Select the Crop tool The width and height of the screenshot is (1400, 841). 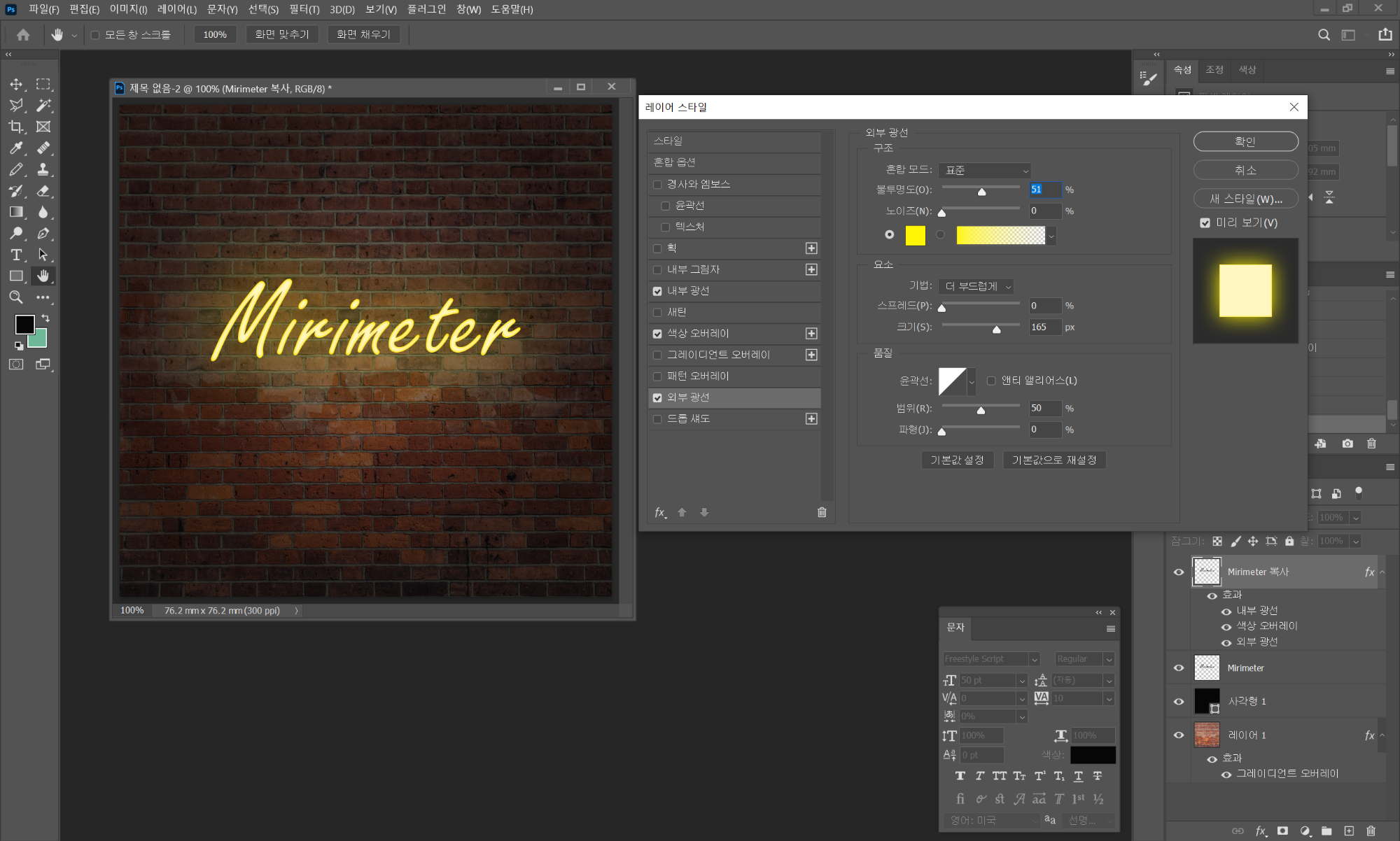pyautogui.click(x=16, y=127)
